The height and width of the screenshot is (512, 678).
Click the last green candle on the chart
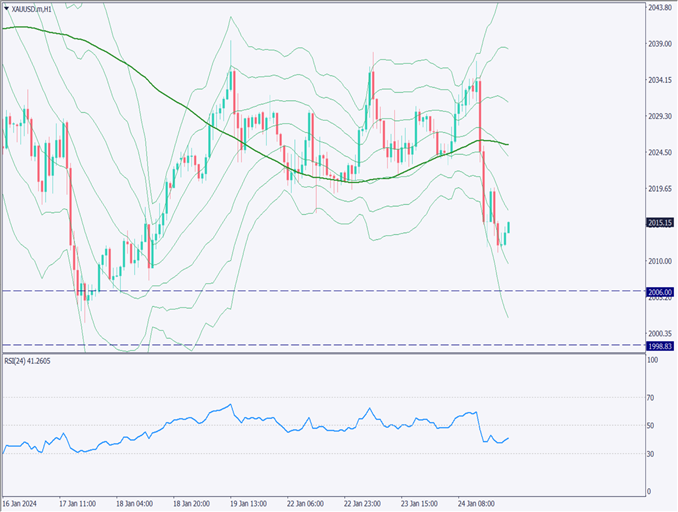(x=509, y=229)
